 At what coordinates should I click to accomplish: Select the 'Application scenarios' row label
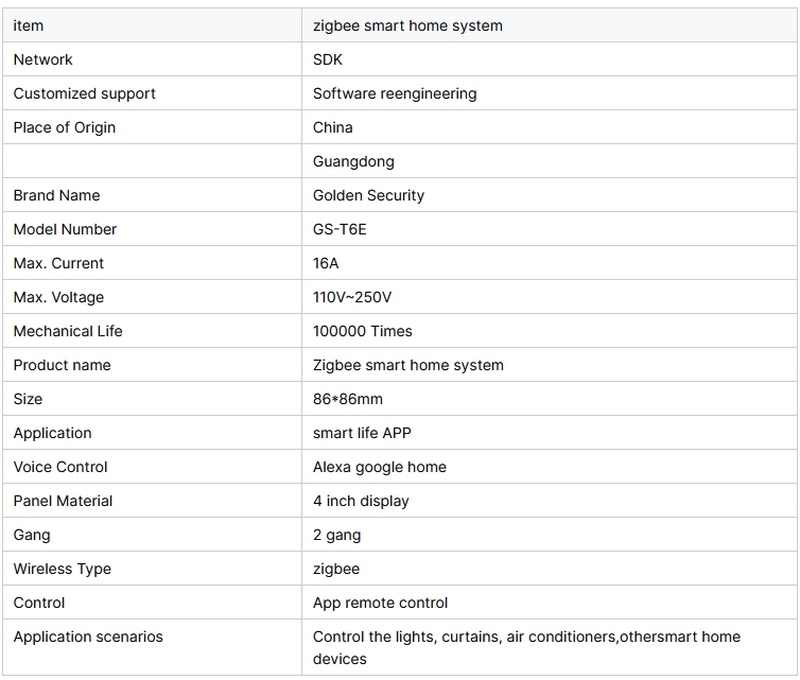point(88,637)
